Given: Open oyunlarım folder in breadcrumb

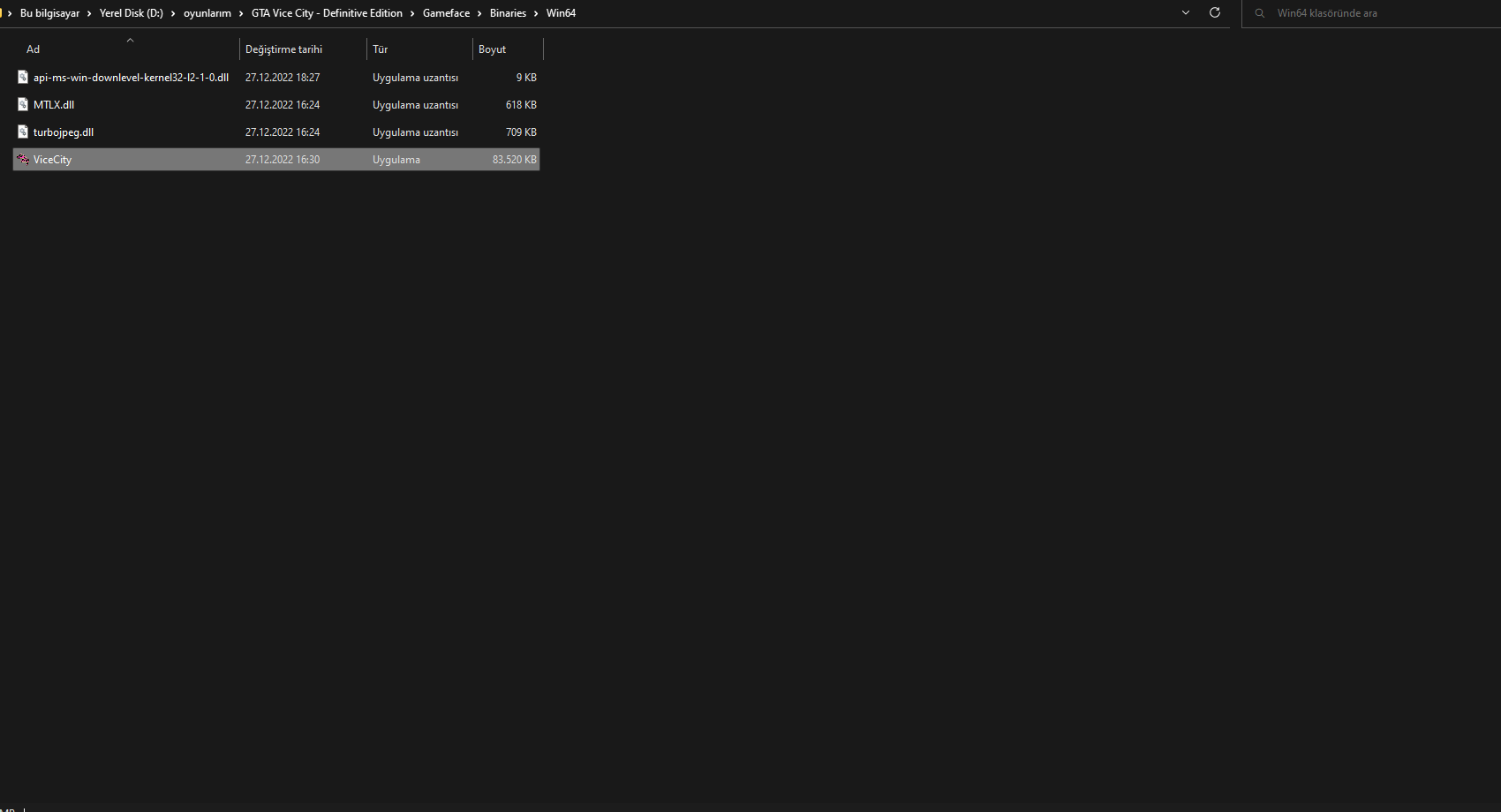Looking at the screenshot, I should pyautogui.click(x=207, y=13).
